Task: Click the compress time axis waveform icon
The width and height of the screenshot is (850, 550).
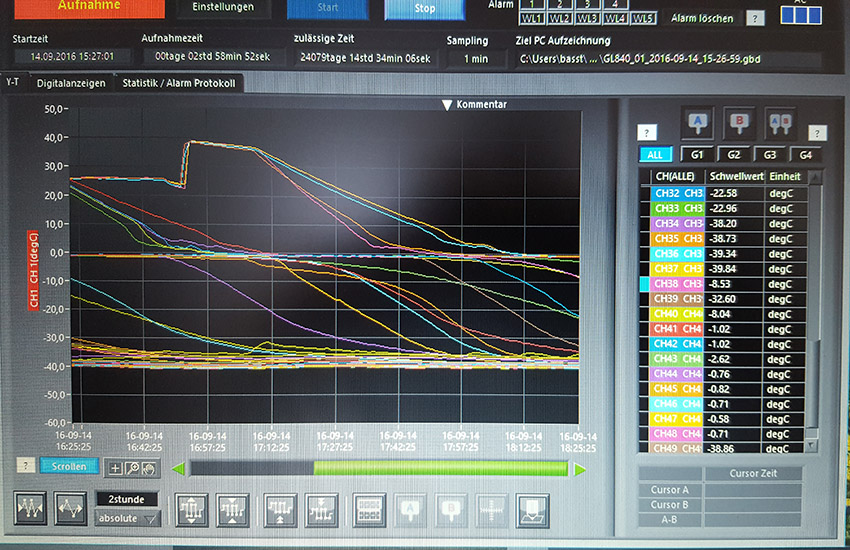Action: click(33, 510)
